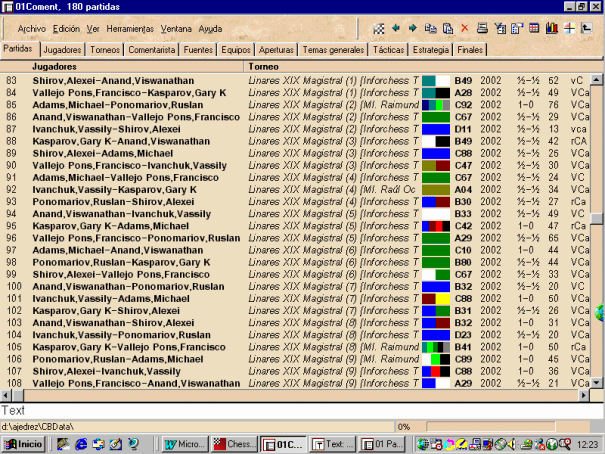This screenshot has width=605, height=454.
Task: Click the colorful books icon
Action: tap(551, 28)
